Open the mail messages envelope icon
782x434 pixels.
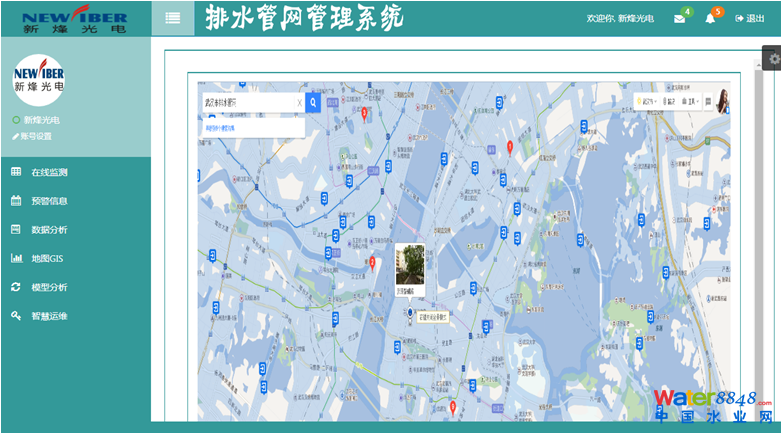click(680, 19)
